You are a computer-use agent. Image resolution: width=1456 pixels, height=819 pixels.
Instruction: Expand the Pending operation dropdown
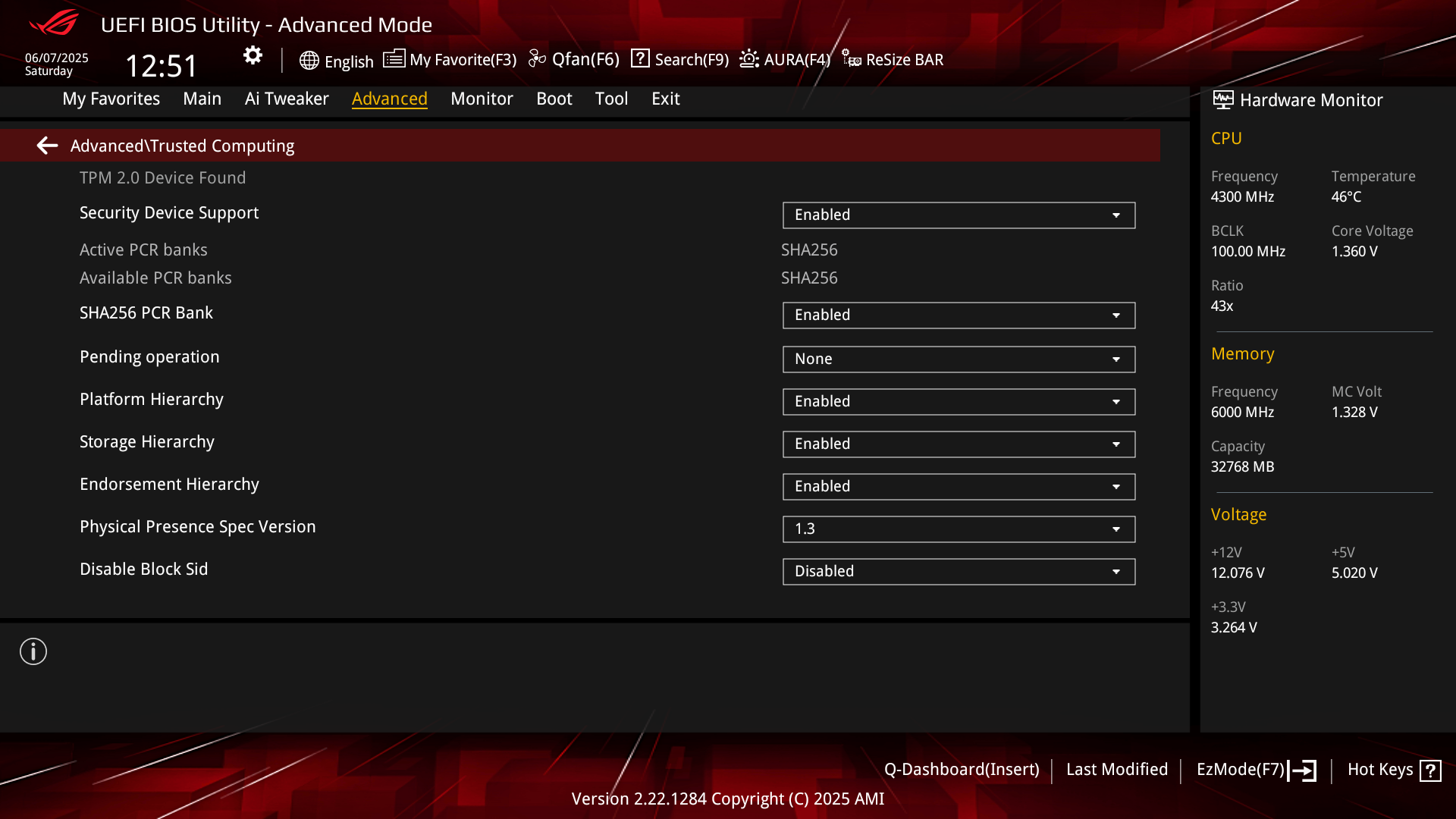959,359
